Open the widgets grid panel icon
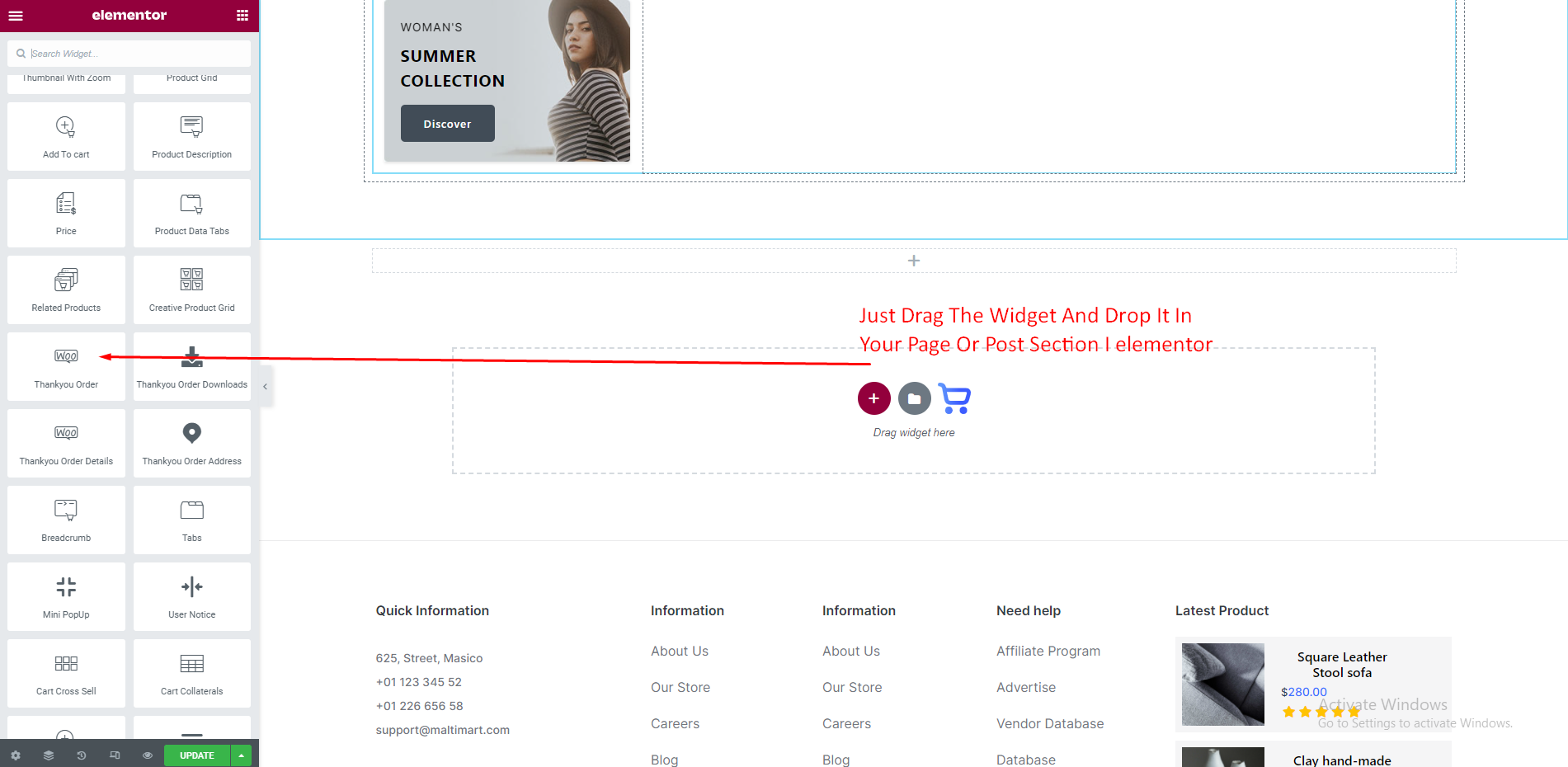This screenshot has width=1568, height=767. click(x=242, y=16)
